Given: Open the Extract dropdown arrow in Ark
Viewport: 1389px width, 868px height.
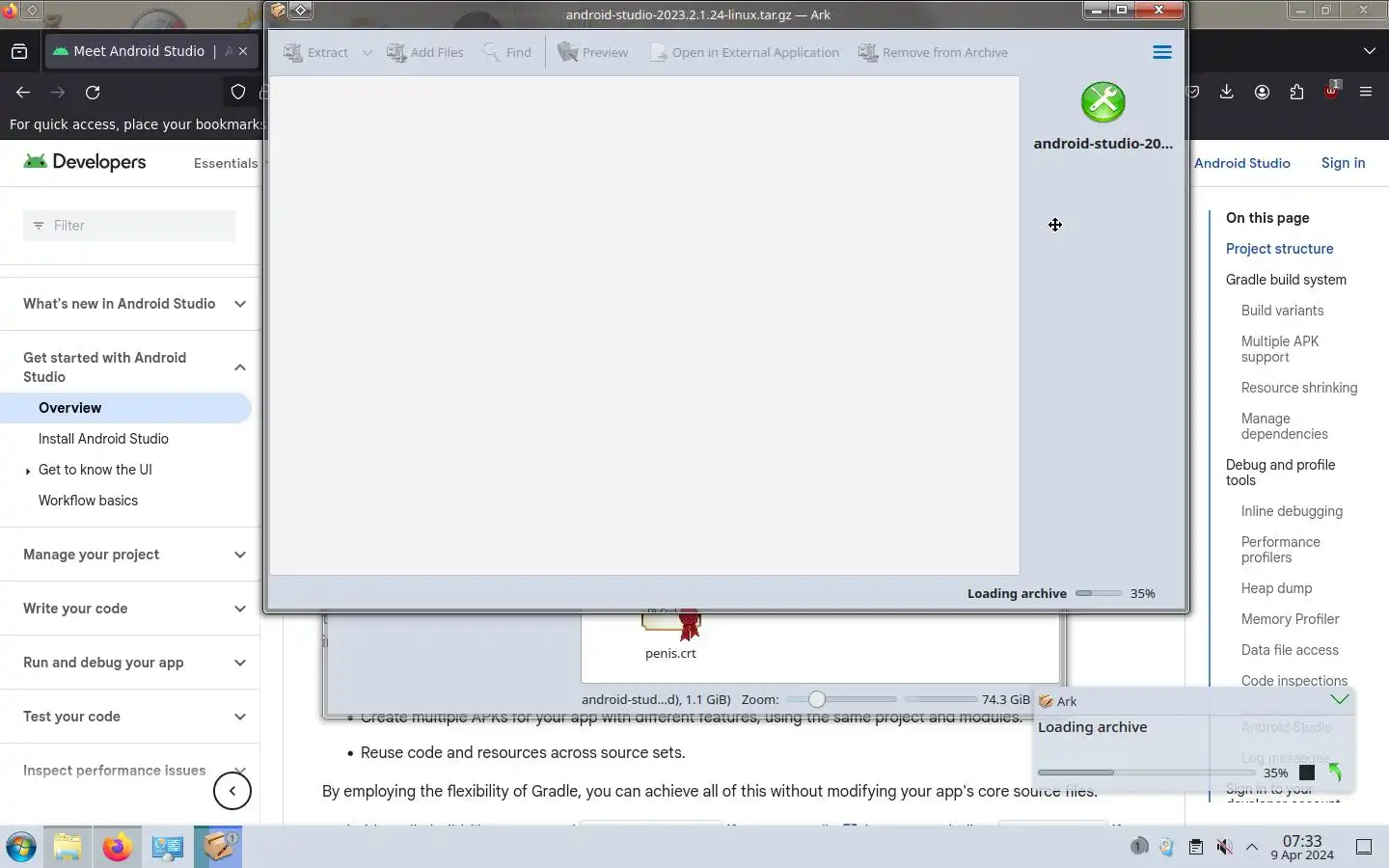Looking at the screenshot, I should (368, 52).
